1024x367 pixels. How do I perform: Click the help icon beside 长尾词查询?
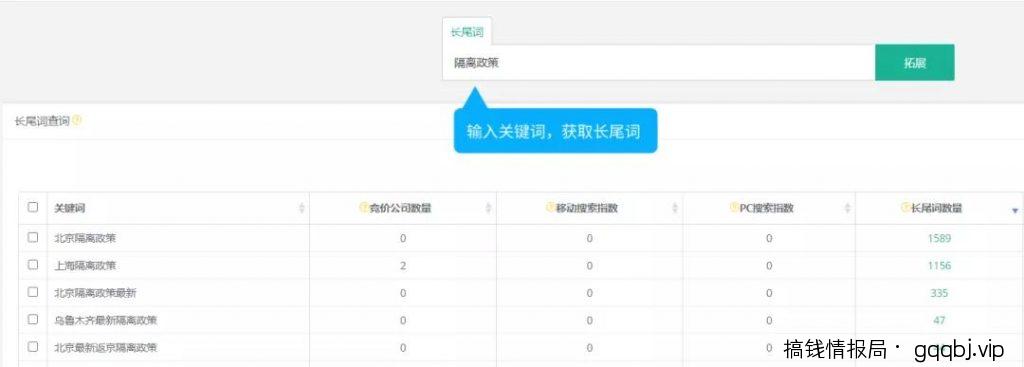(77, 121)
